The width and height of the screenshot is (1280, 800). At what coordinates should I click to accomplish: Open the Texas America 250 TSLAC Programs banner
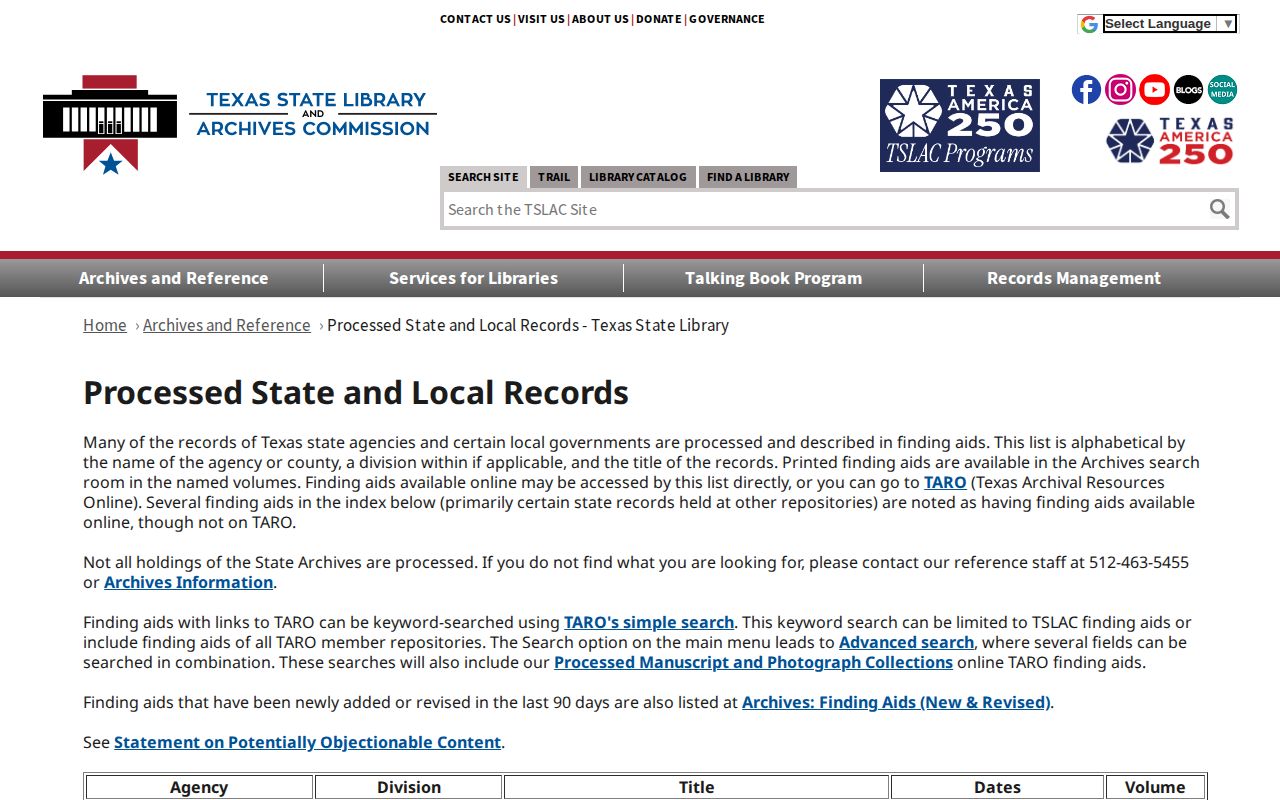[x=960, y=125]
